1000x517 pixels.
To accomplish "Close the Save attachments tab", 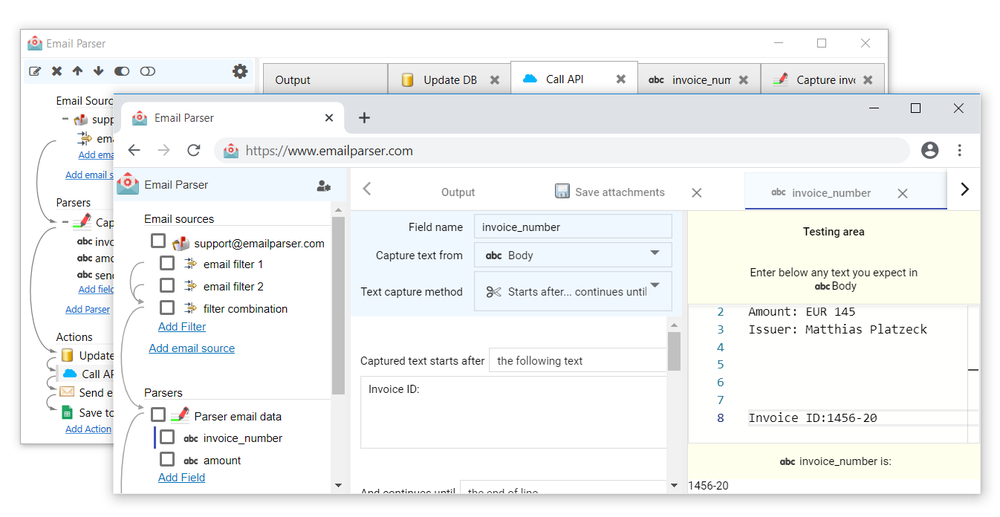I will pos(696,193).
